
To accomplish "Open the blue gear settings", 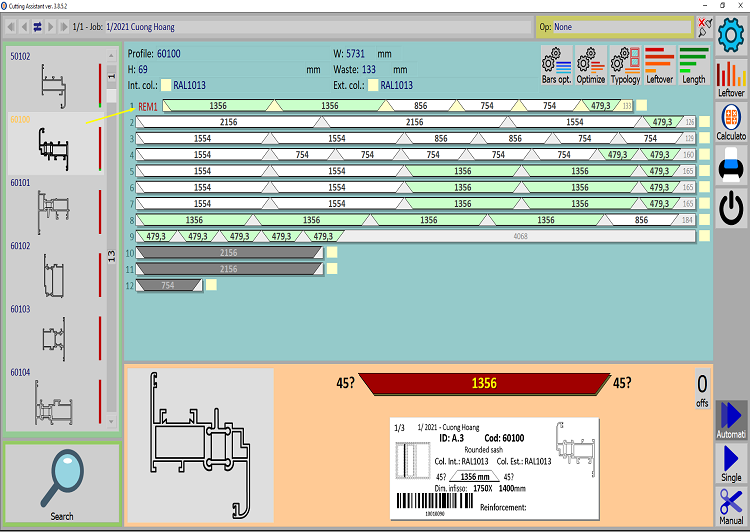I will pyautogui.click(x=731, y=35).
